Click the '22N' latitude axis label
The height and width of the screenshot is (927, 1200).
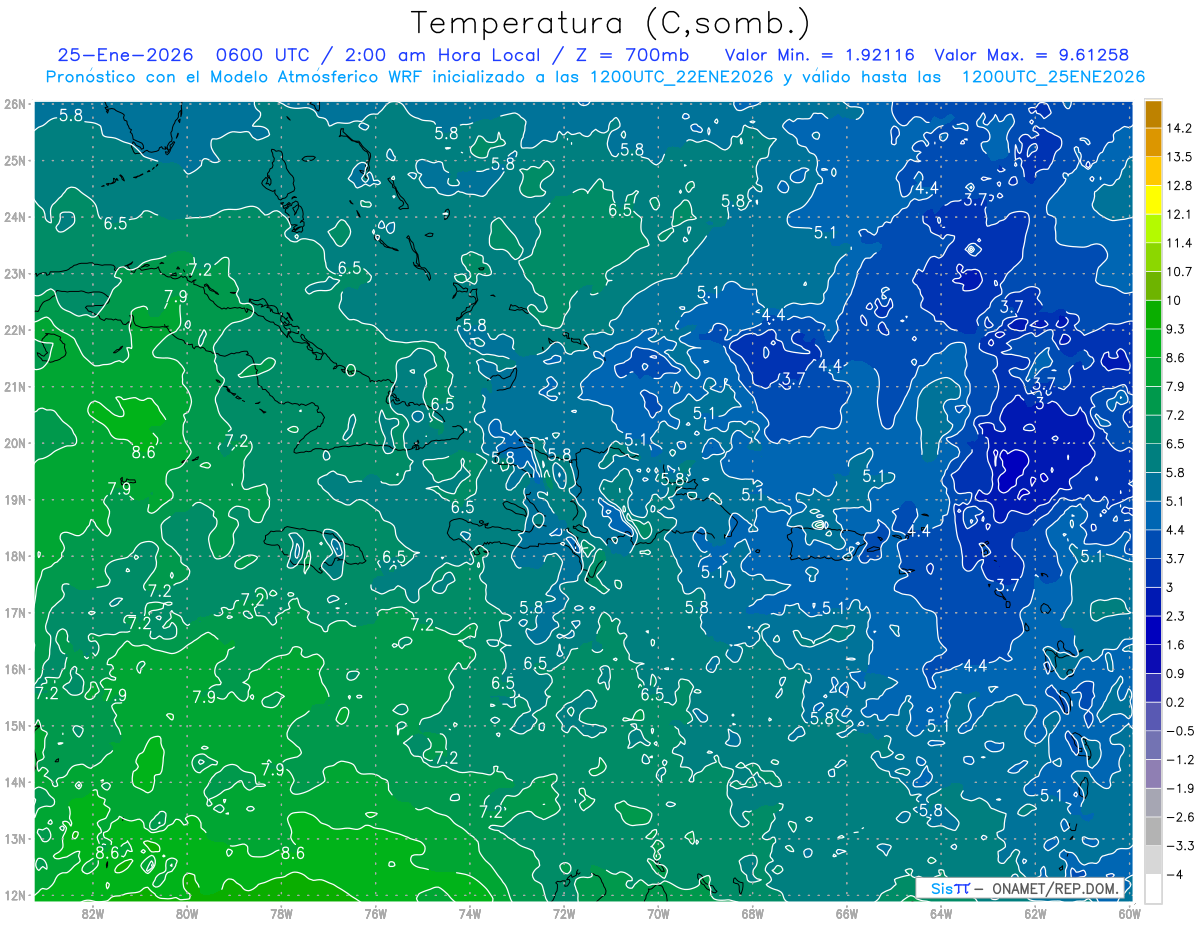[15, 330]
